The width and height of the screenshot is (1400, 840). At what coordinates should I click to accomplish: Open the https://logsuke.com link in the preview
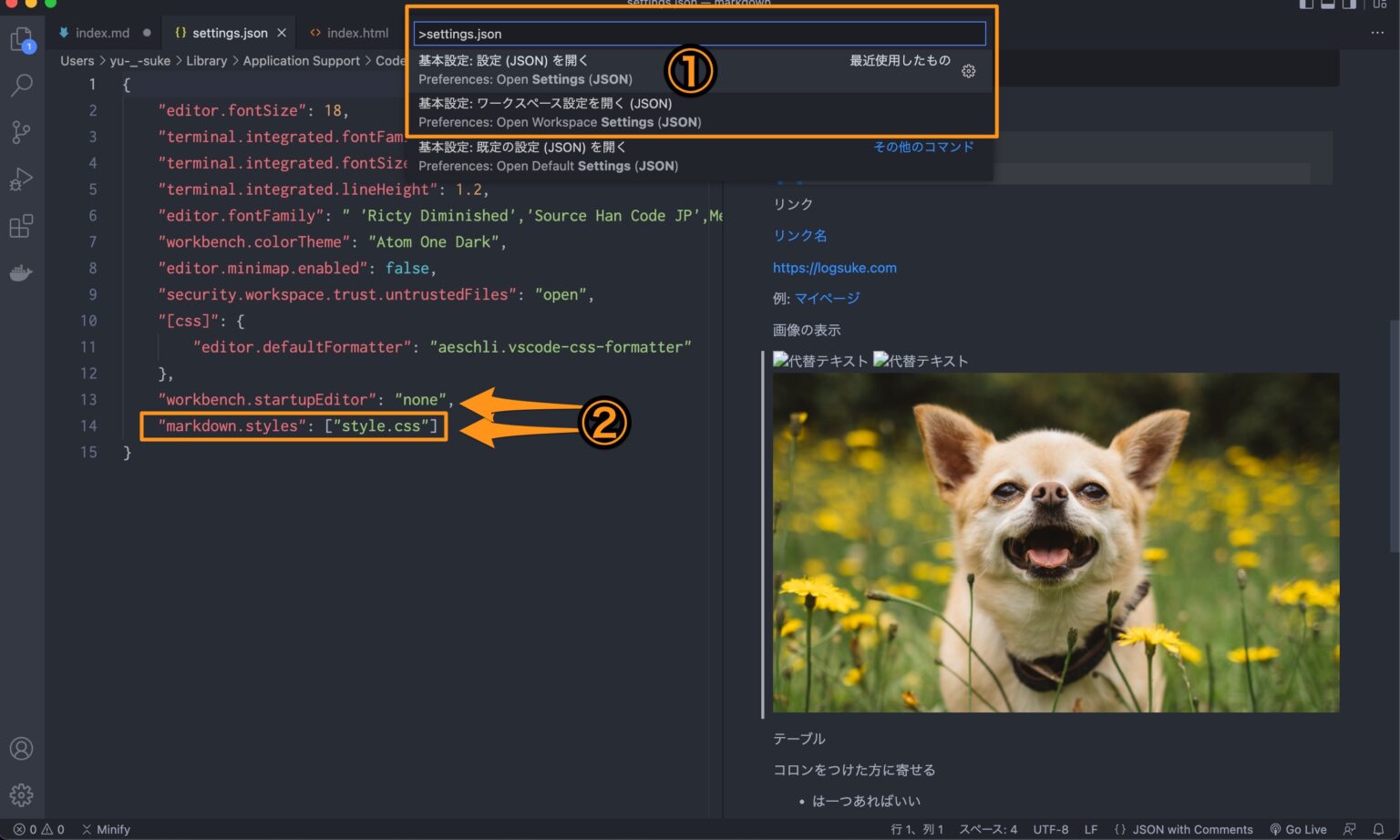[835, 267]
